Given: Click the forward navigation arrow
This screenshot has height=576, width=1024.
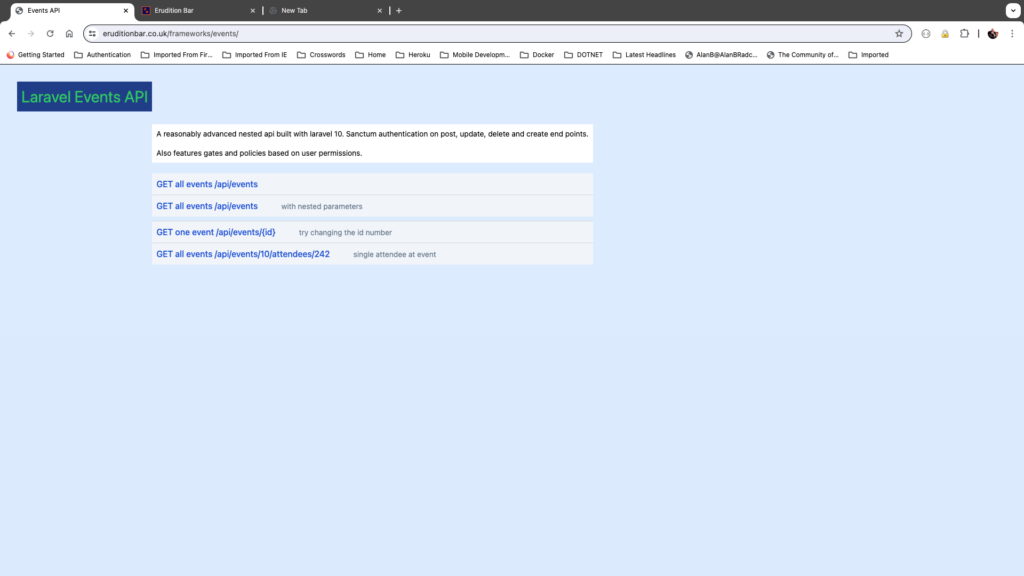Looking at the screenshot, I should [31, 33].
